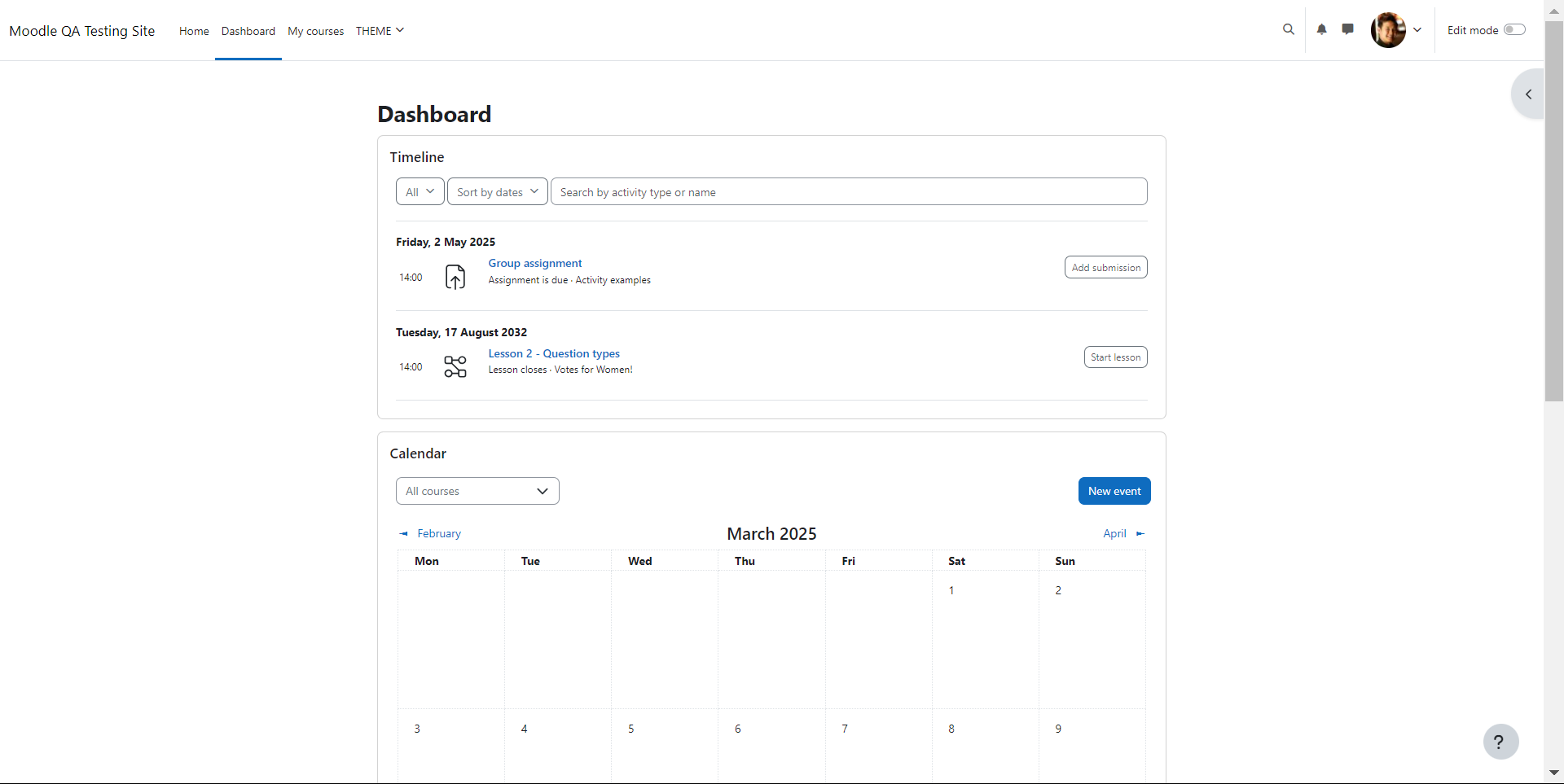Image resolution: width=1564 pixels, height=784 pixels.
Task: Open the user menu chevron
Action: (x=1417, y=30)
